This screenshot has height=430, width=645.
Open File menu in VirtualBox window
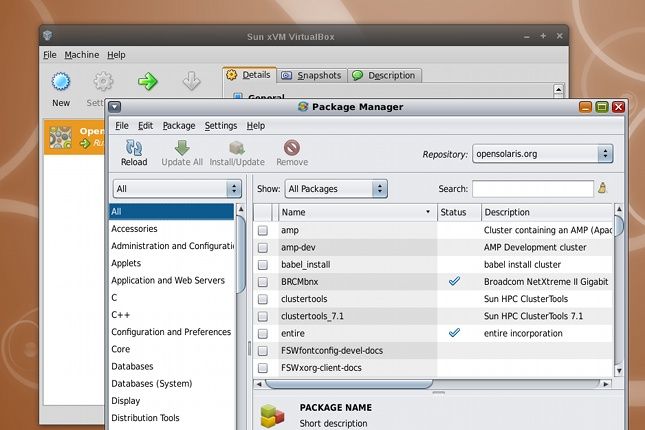[50, 55]
